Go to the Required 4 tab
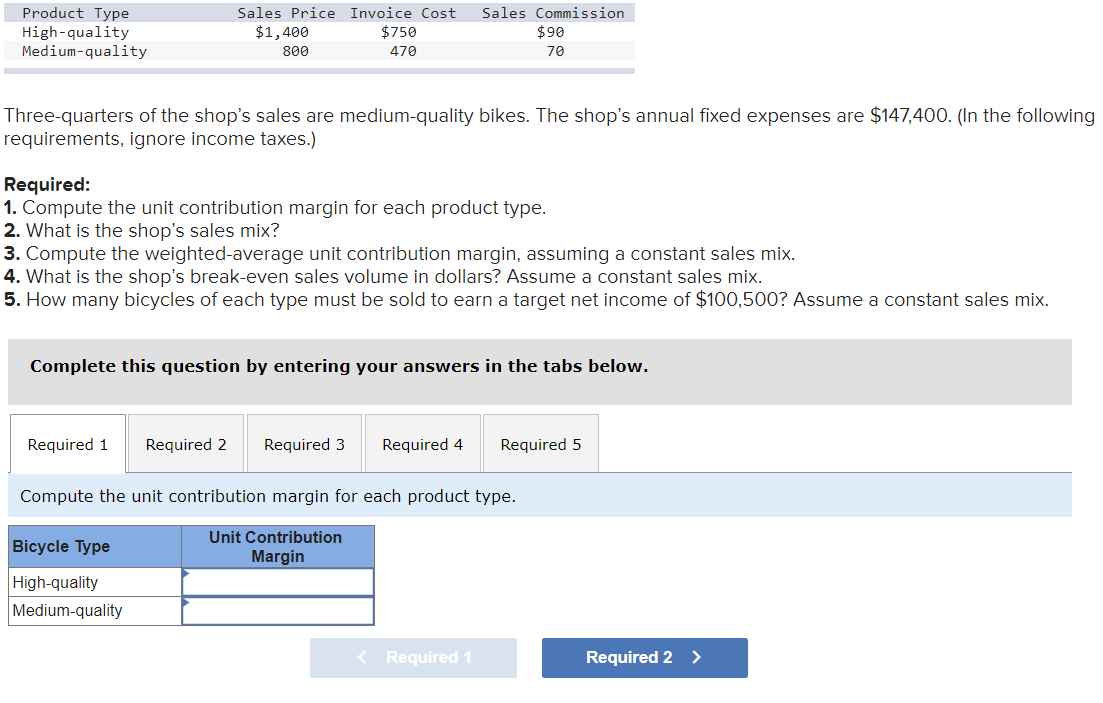Screen dimensions: 1103x703 422,444
